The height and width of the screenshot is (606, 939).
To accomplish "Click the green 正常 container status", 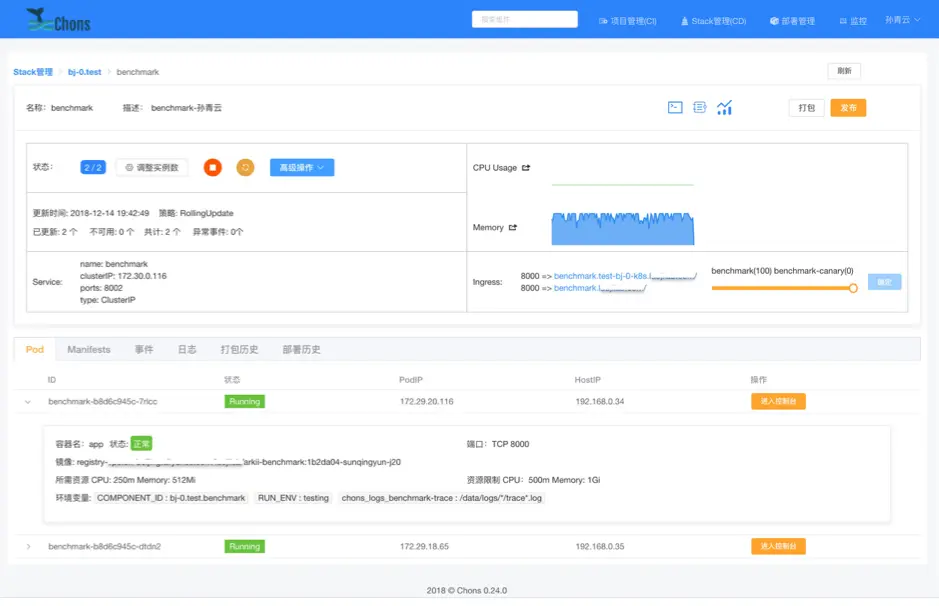I will (141, 444).
